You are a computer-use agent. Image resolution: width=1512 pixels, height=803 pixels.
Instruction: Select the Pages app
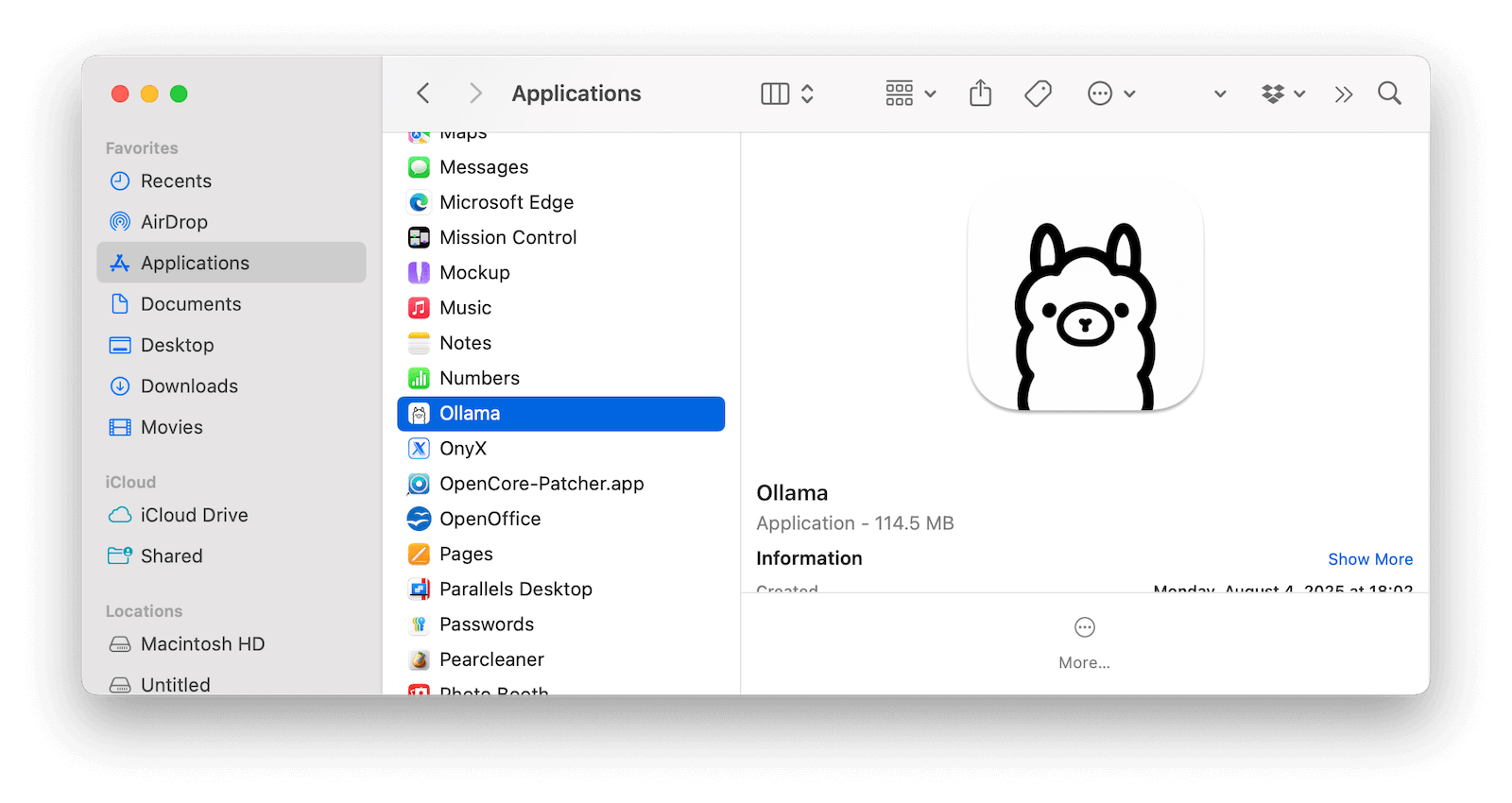tap(561, 555)
